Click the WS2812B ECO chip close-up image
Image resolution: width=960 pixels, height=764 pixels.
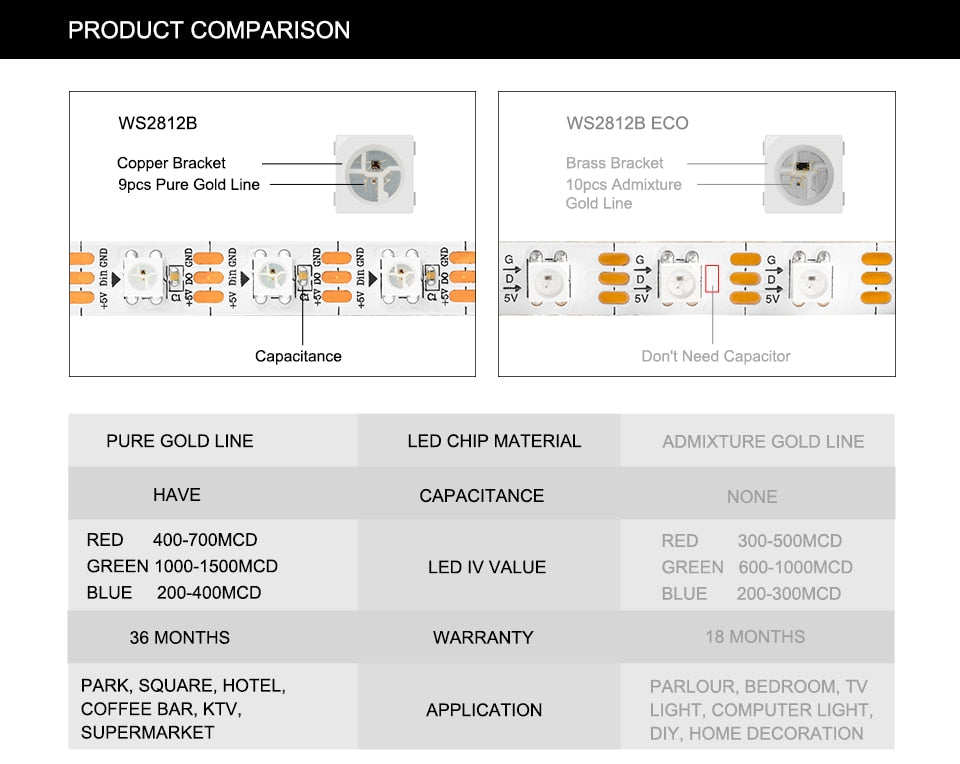tap(803, 173)
